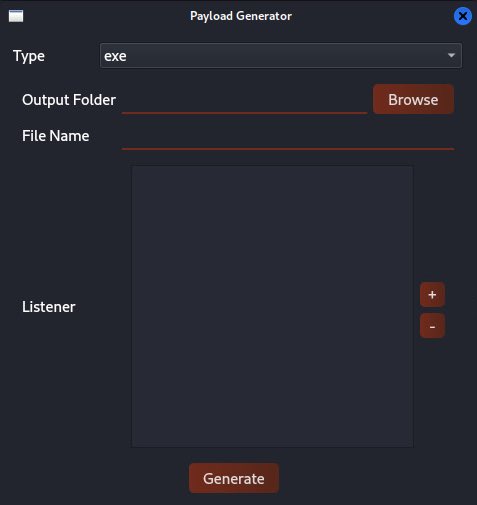Open the window menu icon in title bar
Image resolution: width=477 pixels, height=505 pixels.
(x=16, y=16)
